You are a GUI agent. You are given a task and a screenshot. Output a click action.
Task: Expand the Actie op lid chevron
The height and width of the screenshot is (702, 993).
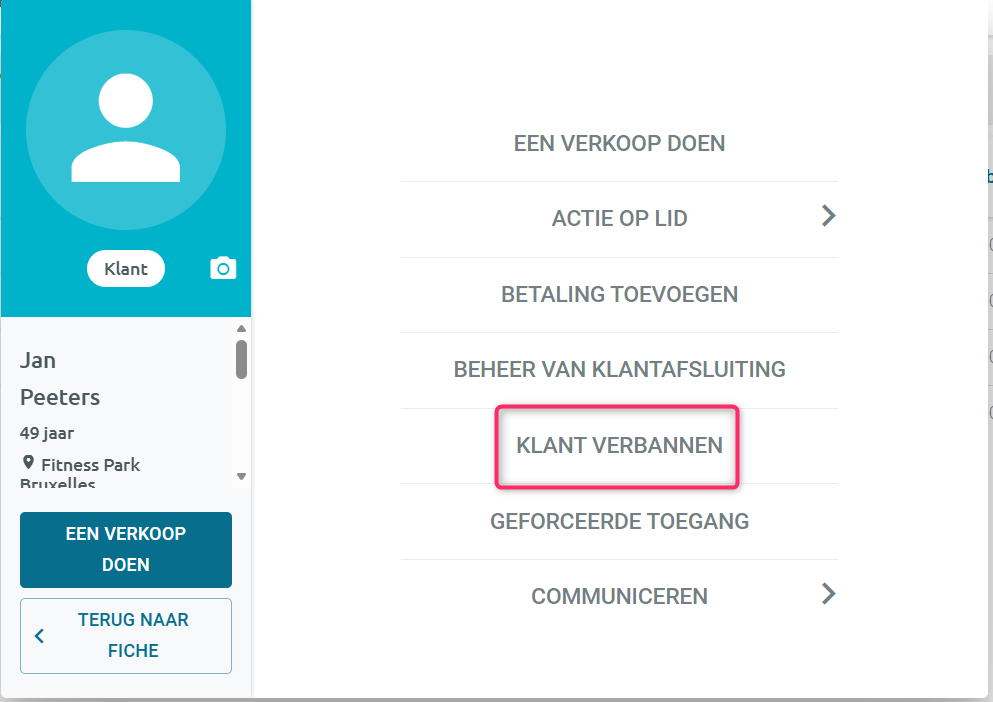pyautogui.click(x=828, y=216)
